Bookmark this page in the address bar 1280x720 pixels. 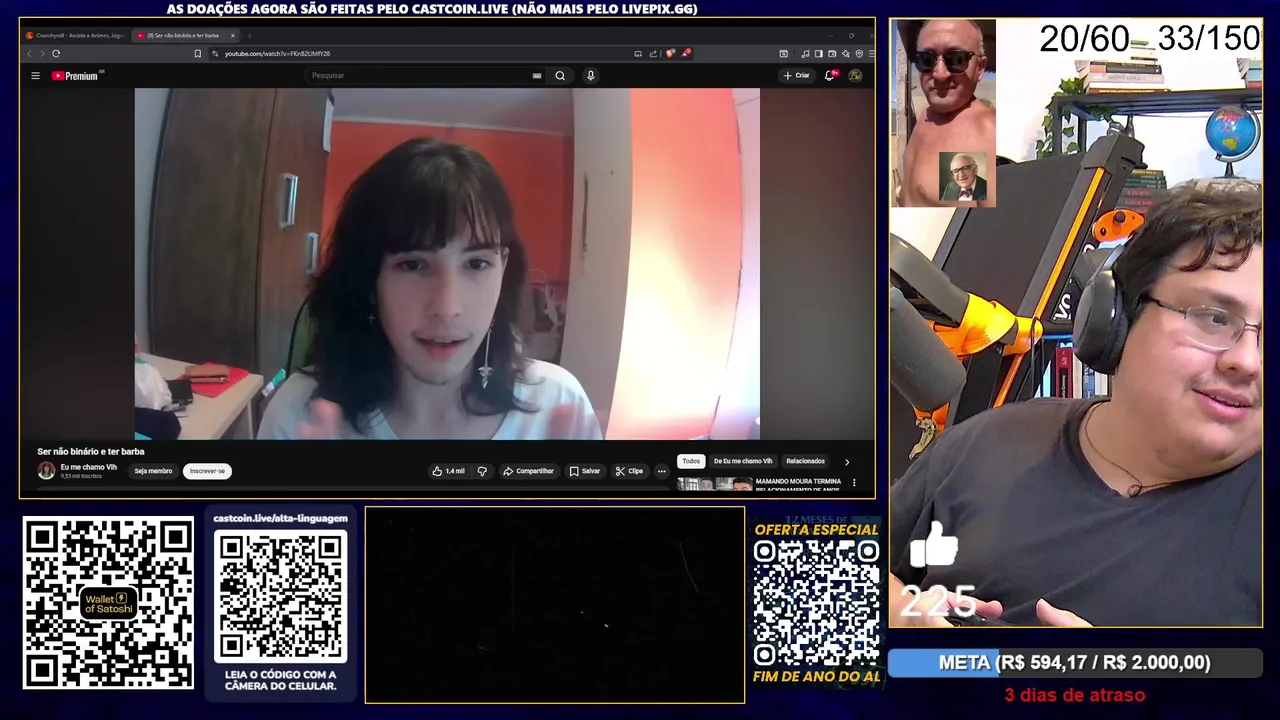[x=198, y=53]
